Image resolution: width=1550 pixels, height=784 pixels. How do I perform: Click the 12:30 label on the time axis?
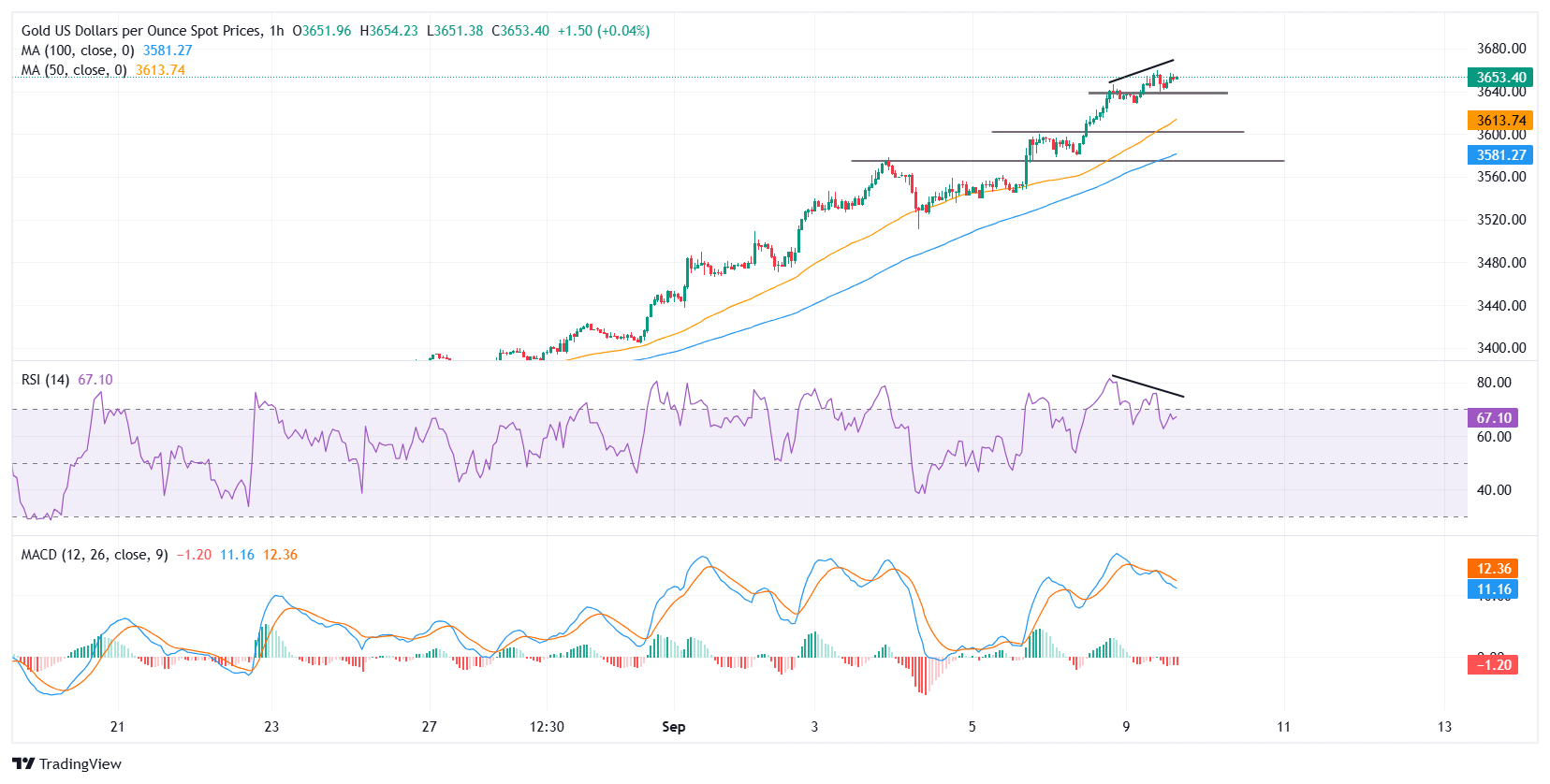point(547,727)
